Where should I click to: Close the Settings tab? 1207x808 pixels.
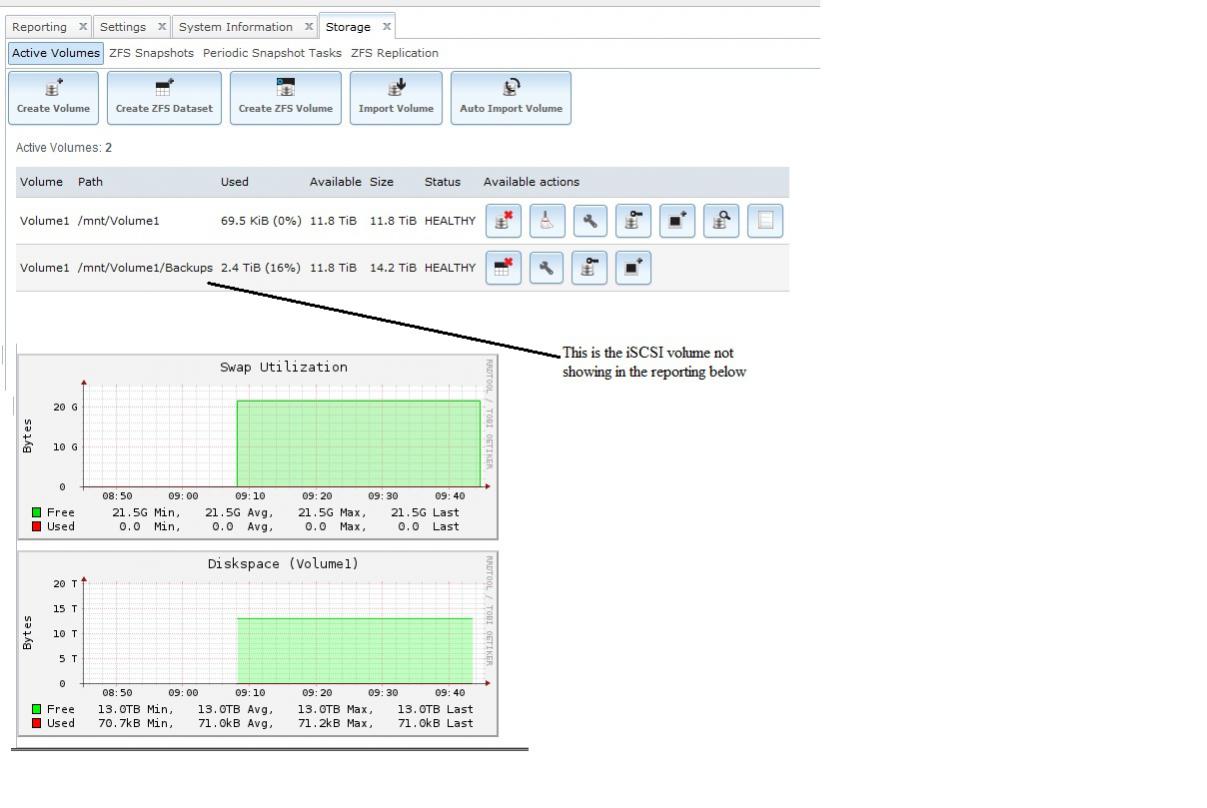[162, 27]
